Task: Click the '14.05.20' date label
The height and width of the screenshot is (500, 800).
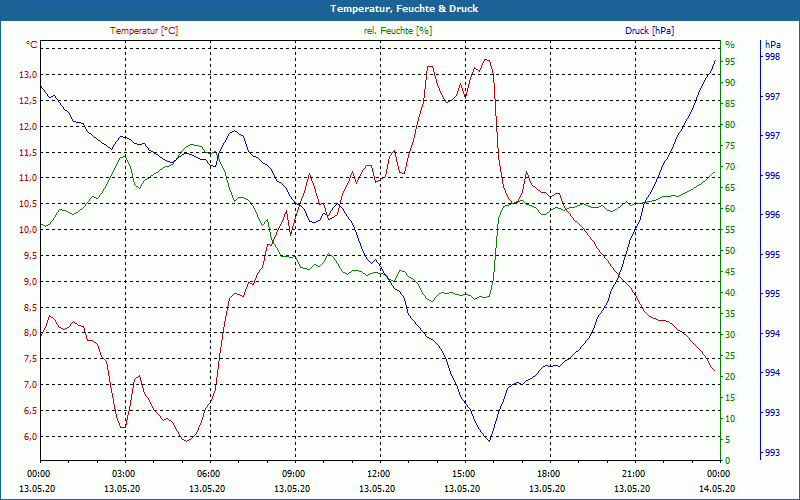Action: tap(717, 489)
